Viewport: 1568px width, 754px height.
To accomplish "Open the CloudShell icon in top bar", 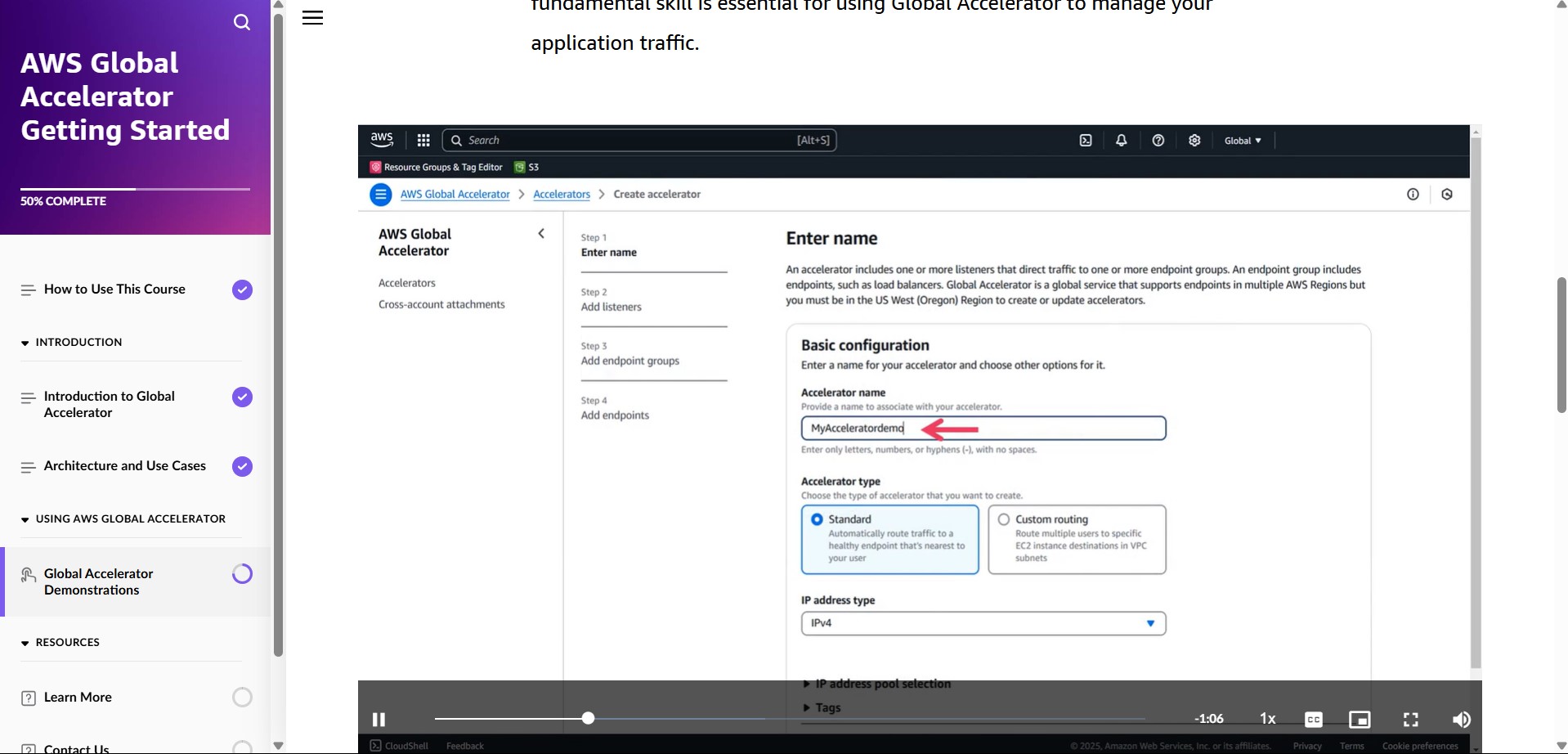I will pyautogui.click(x=1086, y=141).
